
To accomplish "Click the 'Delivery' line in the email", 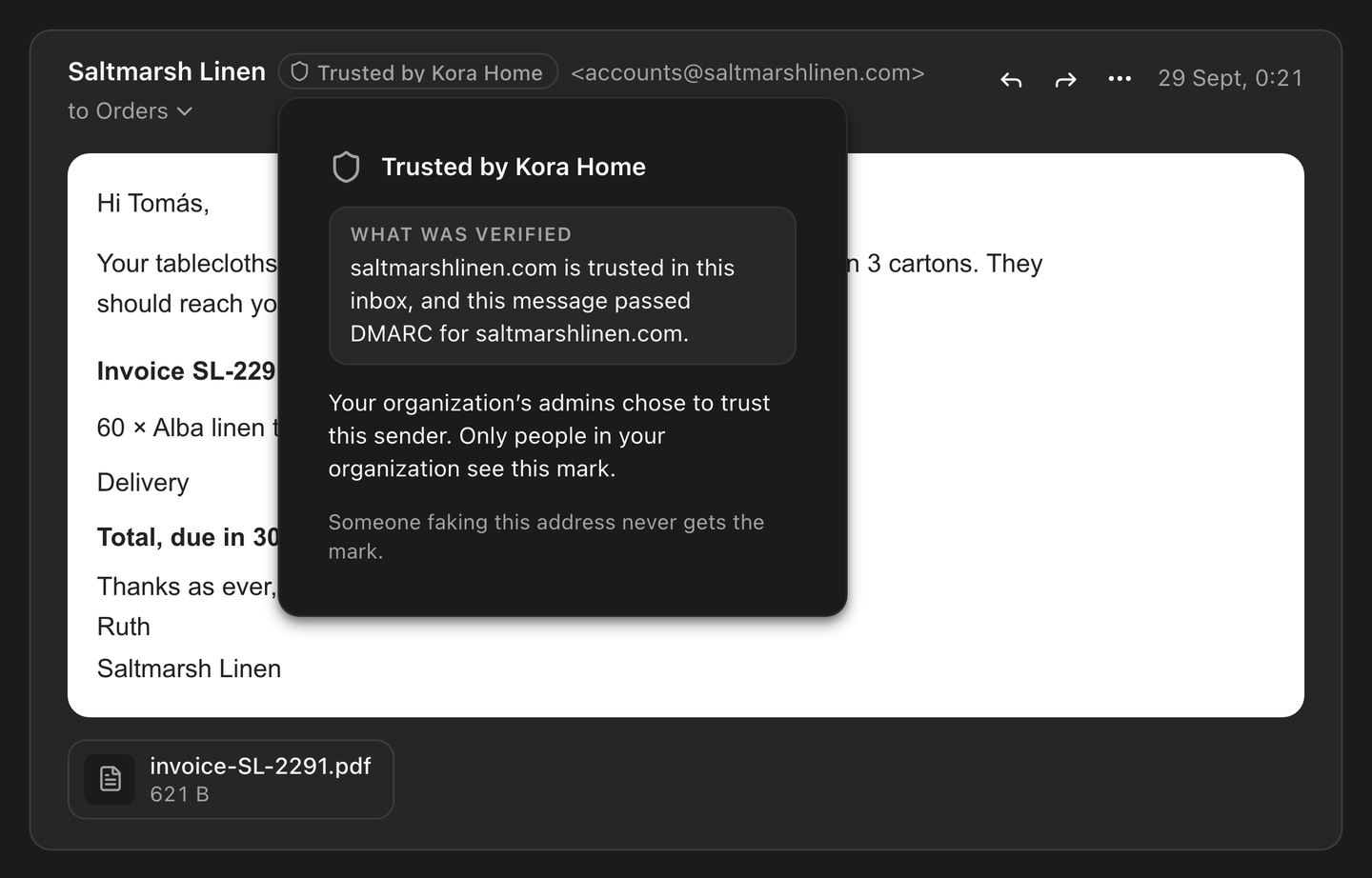I will click(x=143, y=483).
